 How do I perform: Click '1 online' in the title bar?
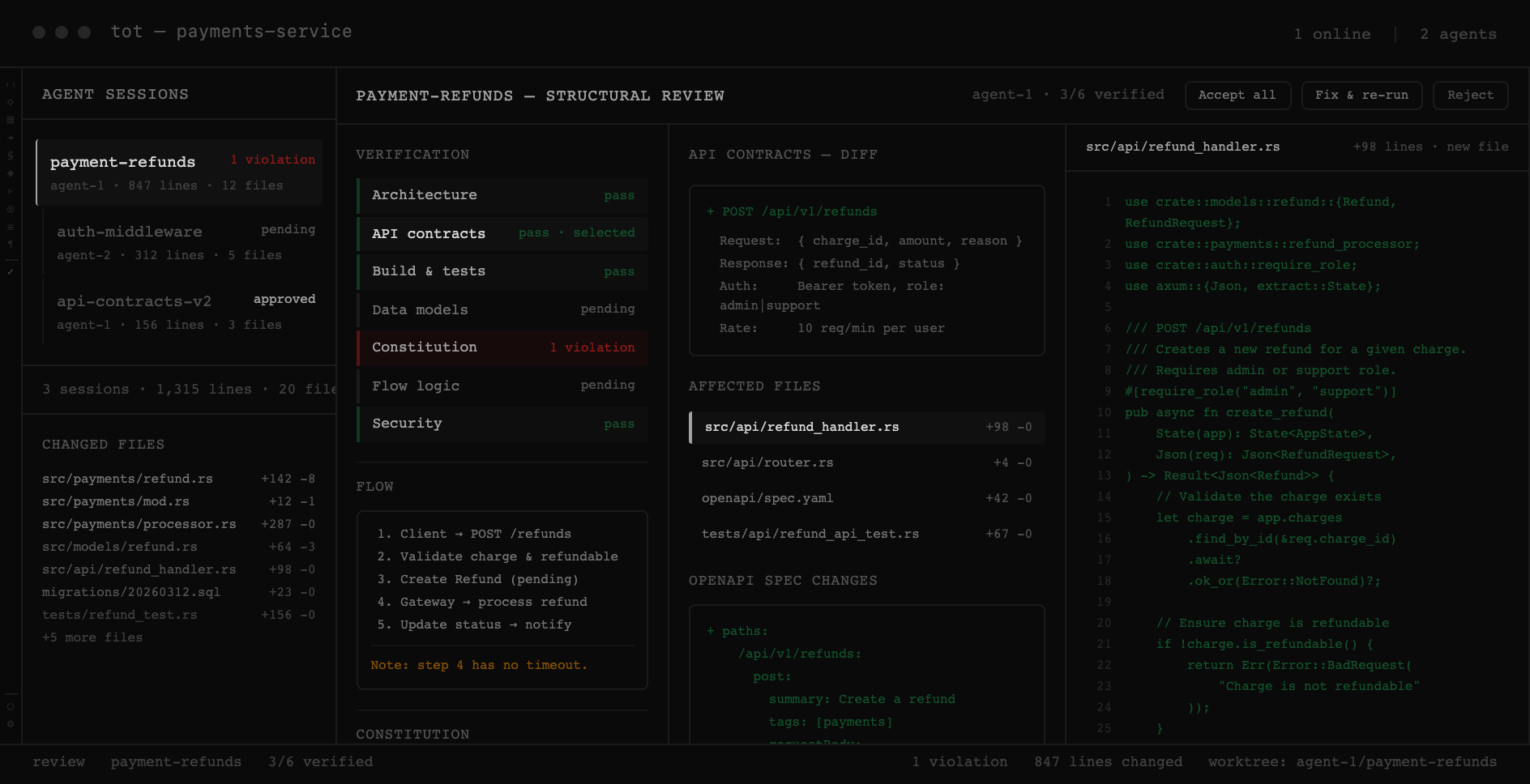[x=1332, y=34]
